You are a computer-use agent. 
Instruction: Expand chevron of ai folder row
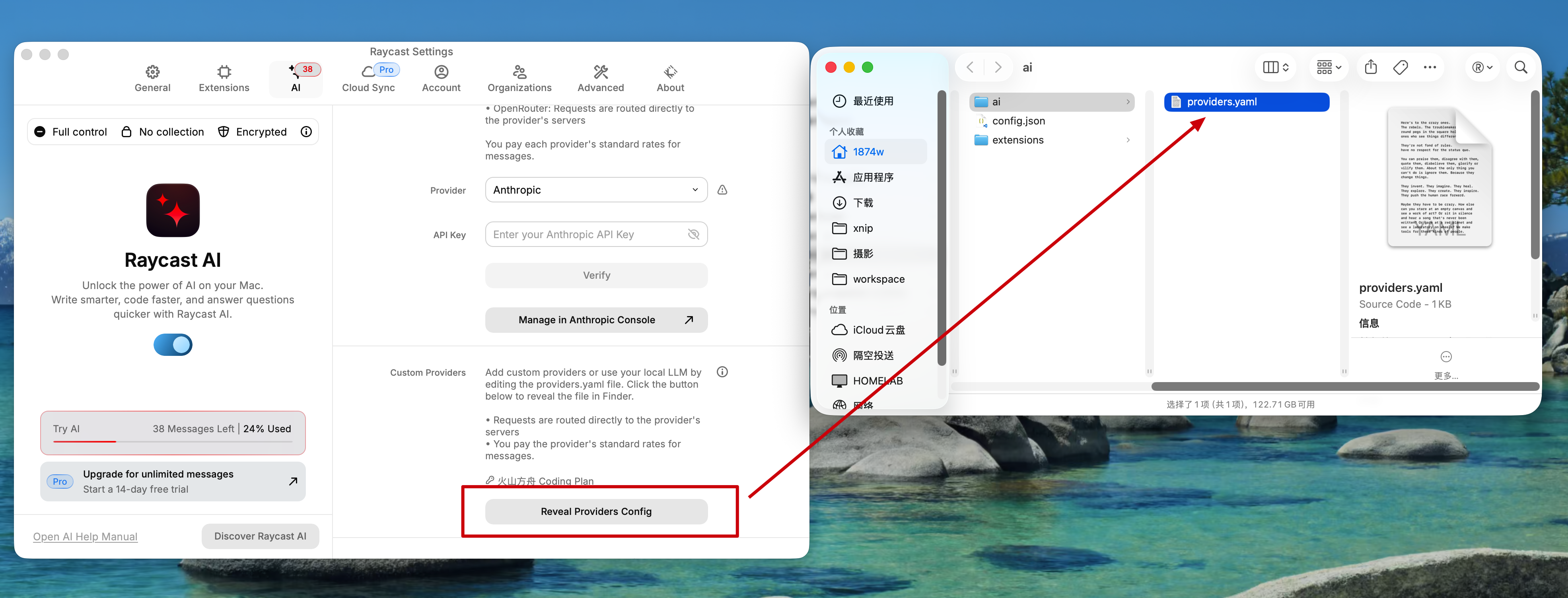(x=1128, y=102)
